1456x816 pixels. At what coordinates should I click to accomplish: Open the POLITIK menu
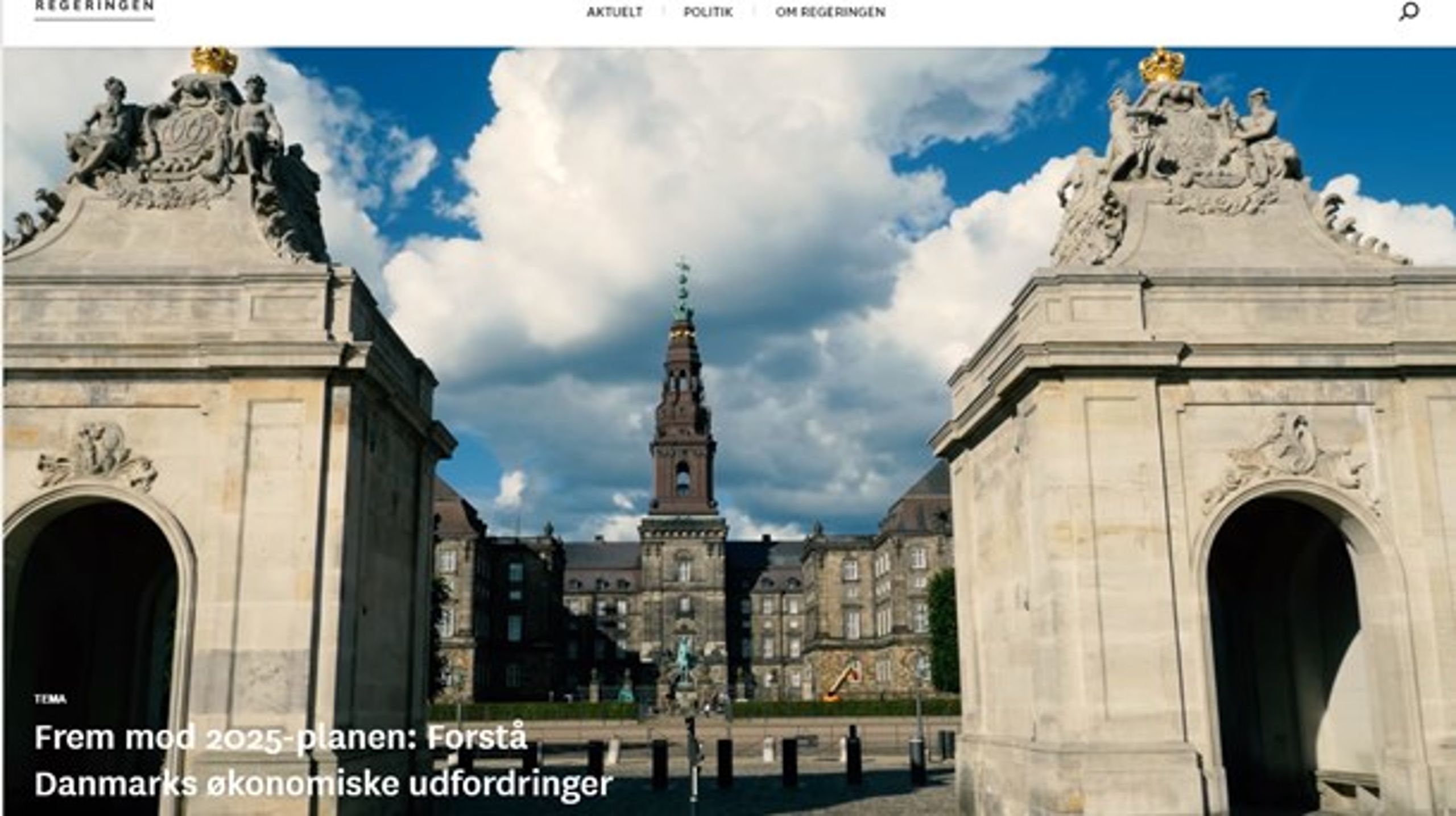(x=708, y=12)
